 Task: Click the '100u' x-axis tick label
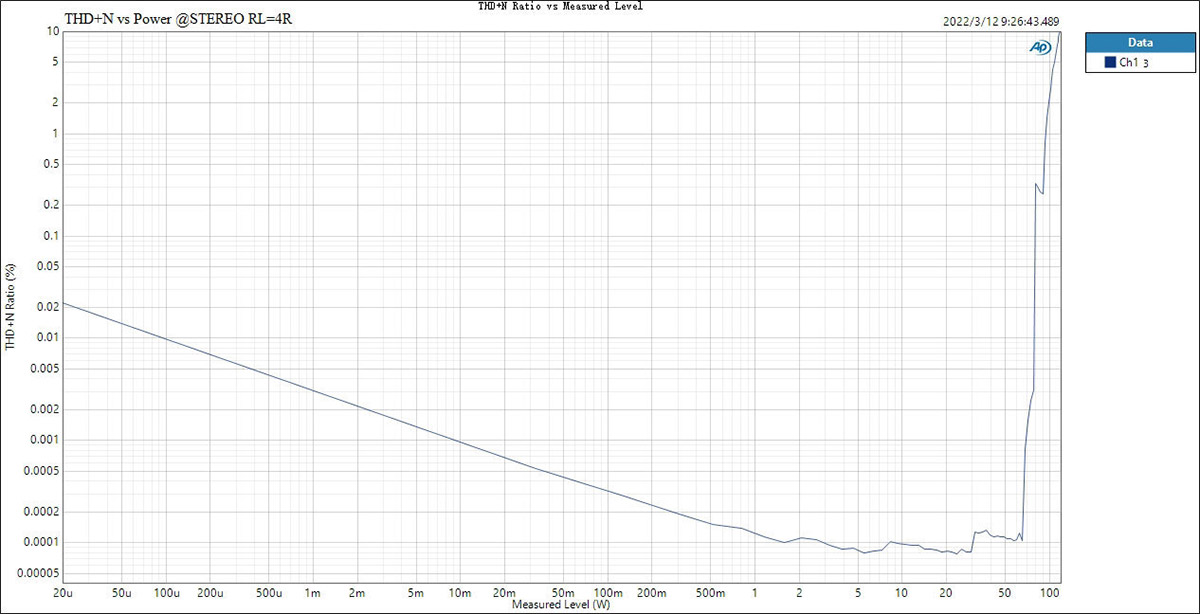(x=166, y=591)
